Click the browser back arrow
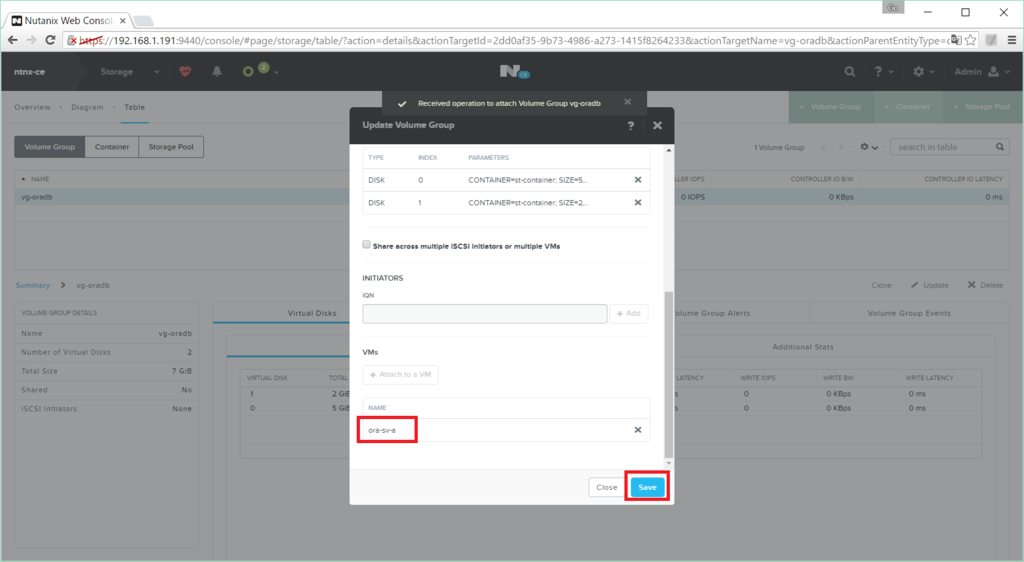 [12, 40]
